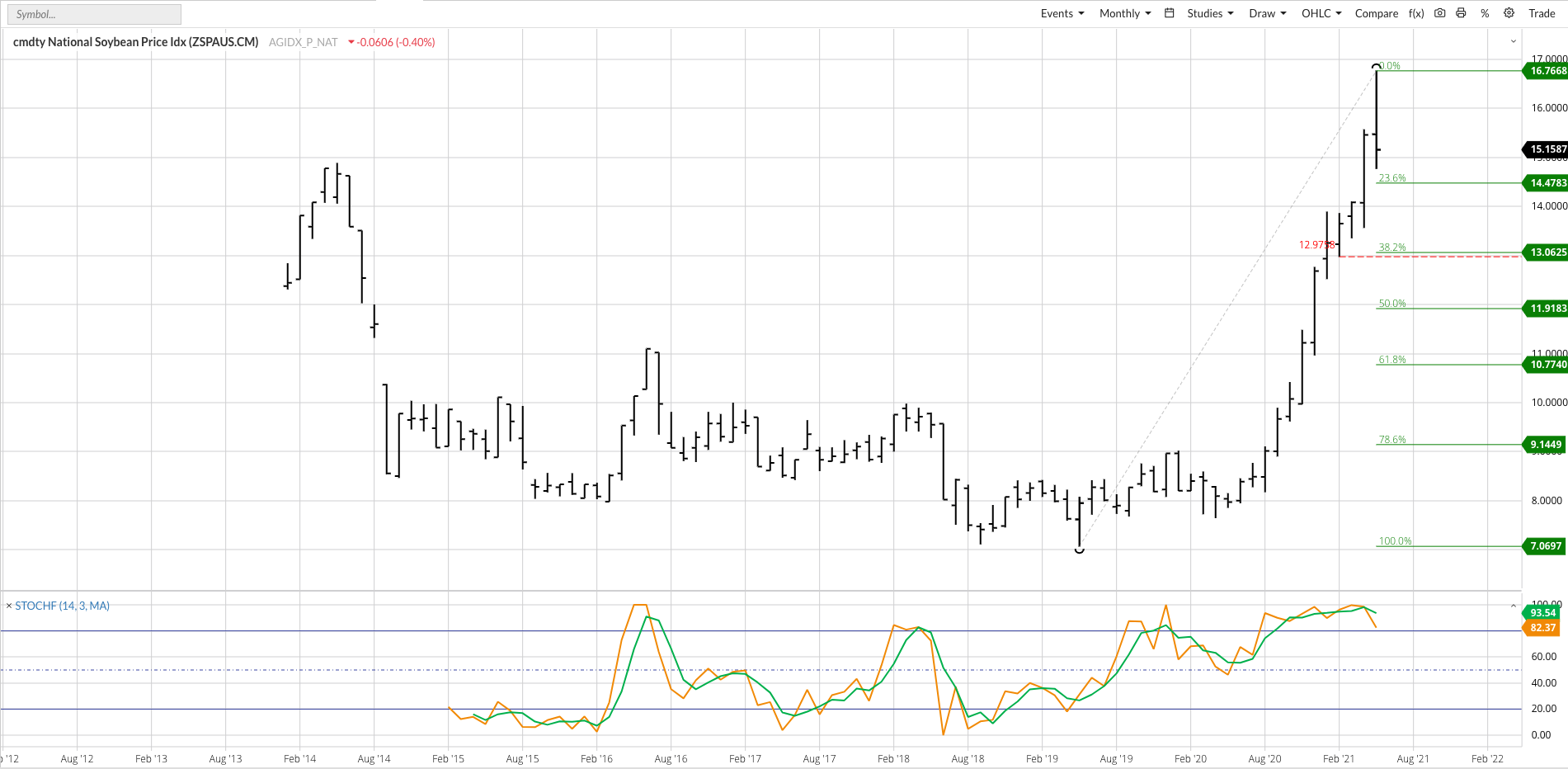The width and height of the screenshot is (1568, 769).
Task: Open the Events dropdown
Action: coord(1062,13)
